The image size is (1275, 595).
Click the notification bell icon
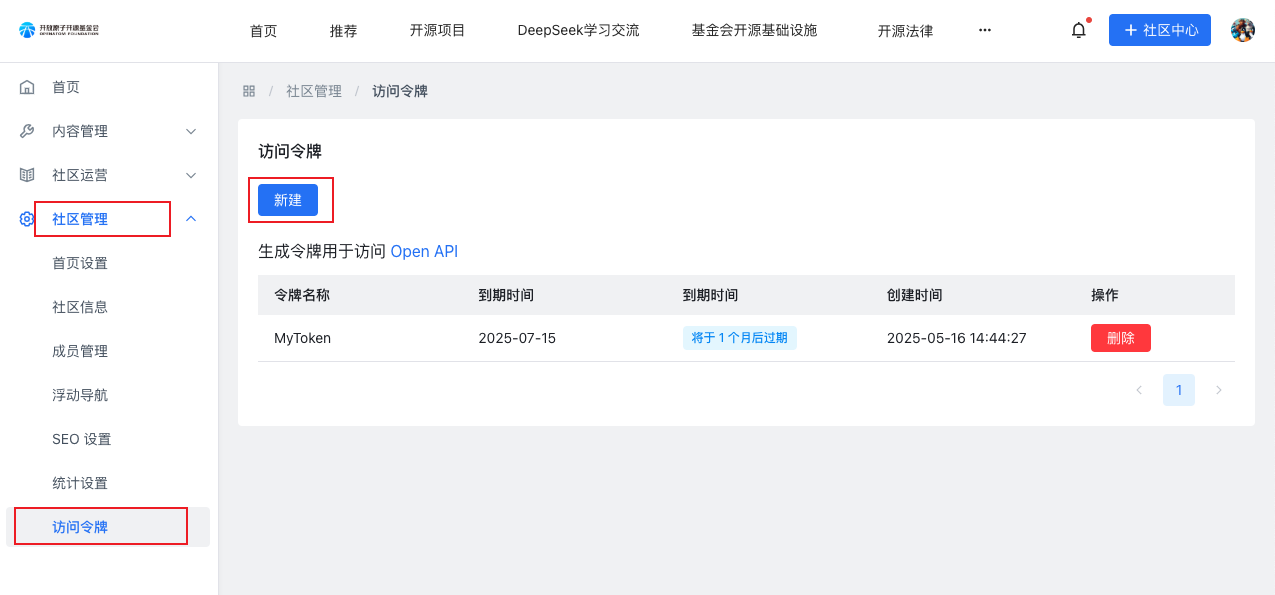click(x=1078, y=30)
